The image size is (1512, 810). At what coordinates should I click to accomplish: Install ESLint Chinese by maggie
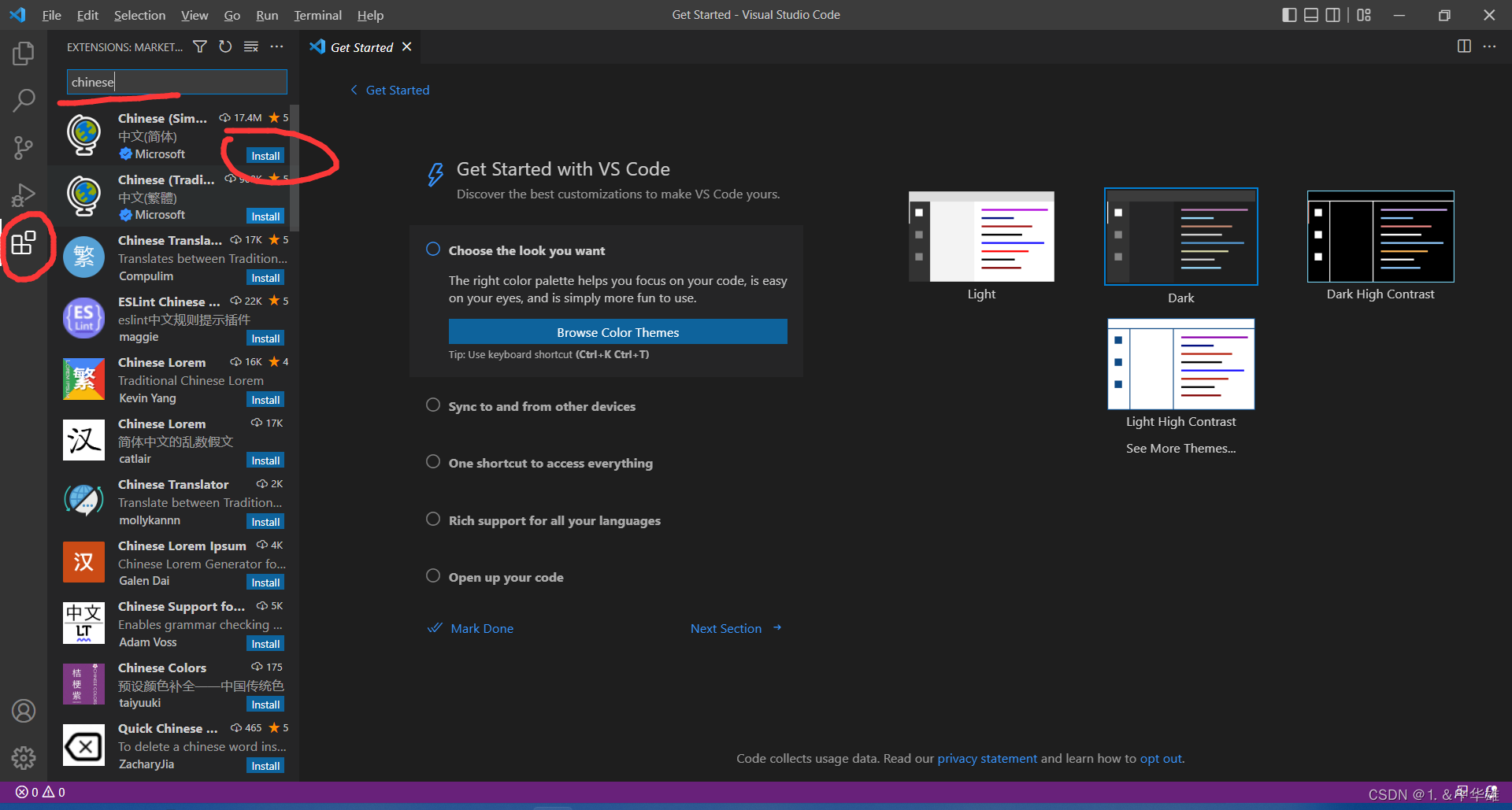(x=265, y=338)
